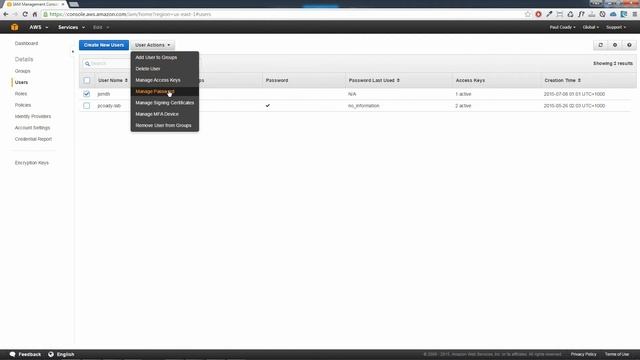Open the Edit dropdown in navbar

click(101, 27)
